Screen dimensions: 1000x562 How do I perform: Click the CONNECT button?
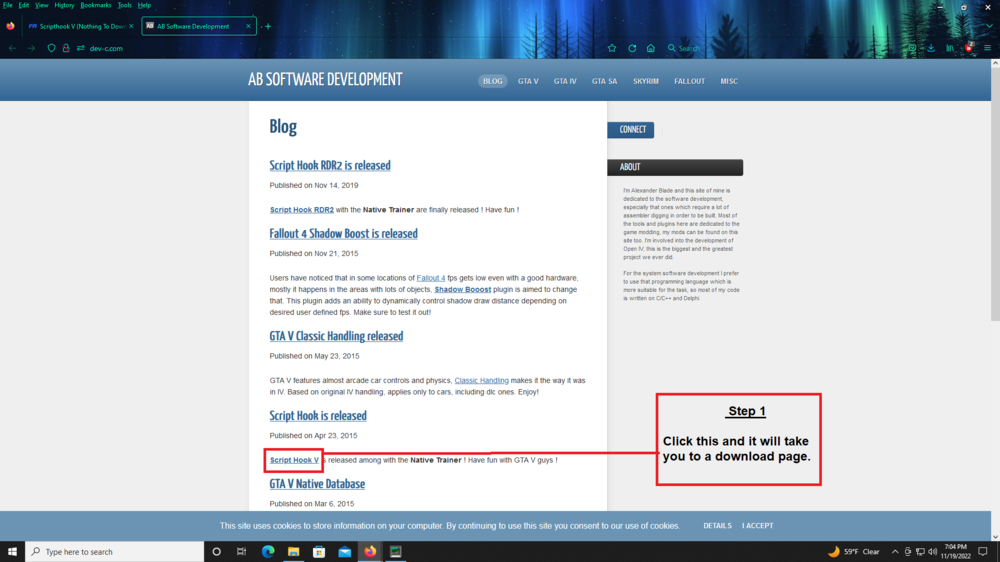click(631, 129)
